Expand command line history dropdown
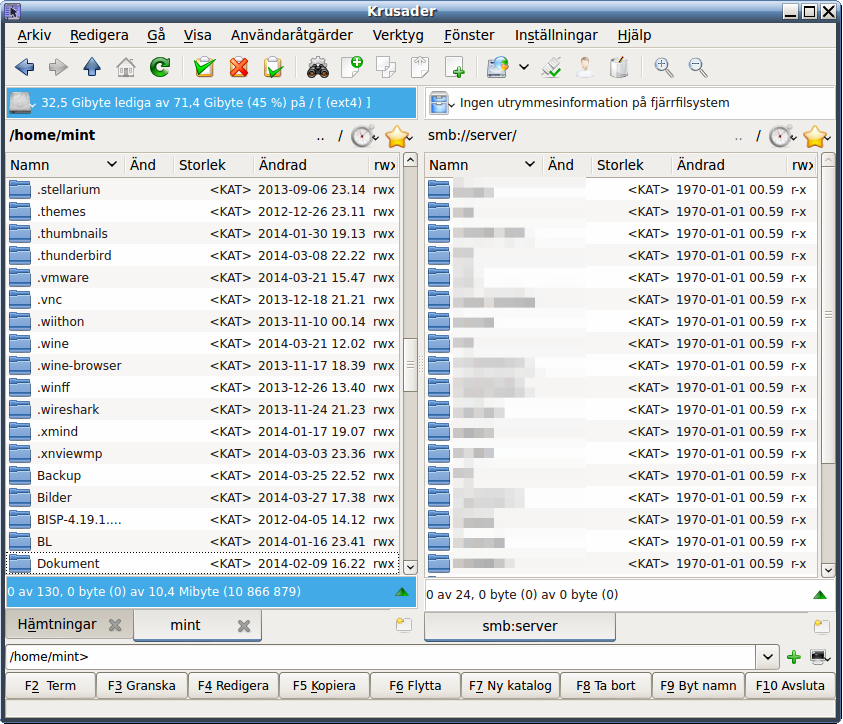The width and height of the screenshot is (843, 724). pyautogui.click(x=768, y=657)
